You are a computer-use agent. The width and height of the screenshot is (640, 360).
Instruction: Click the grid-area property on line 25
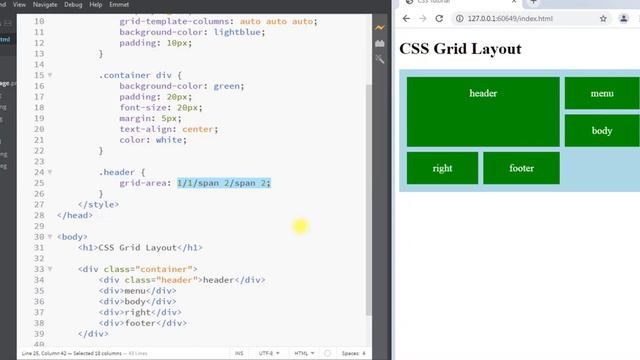(x=143, y=183)
